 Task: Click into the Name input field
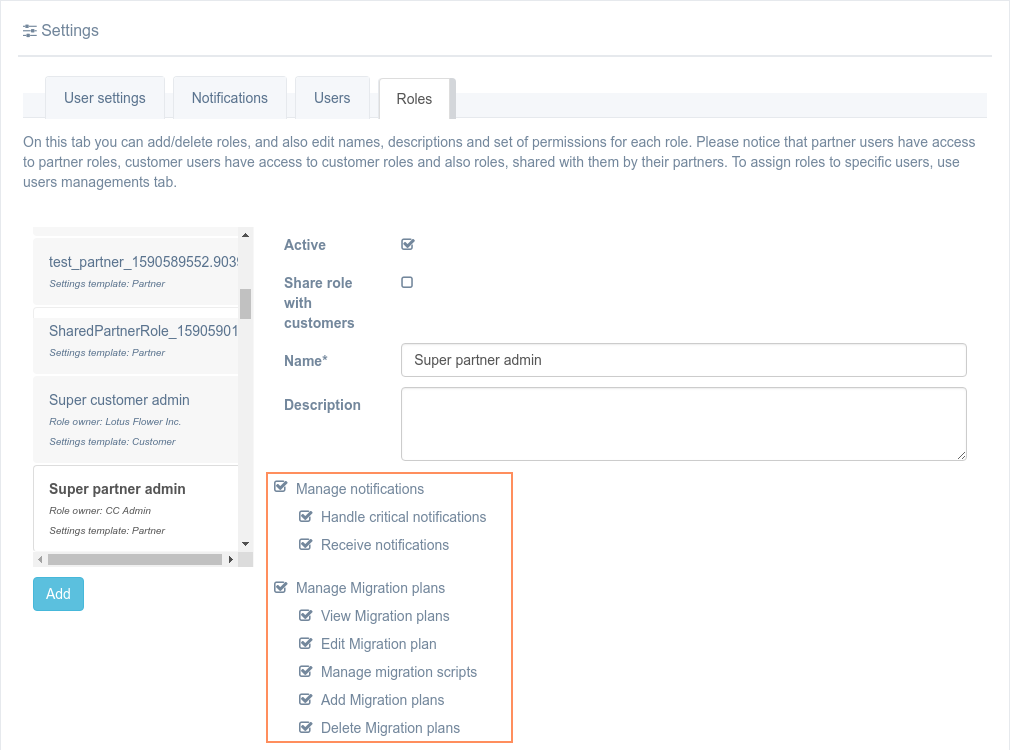(683, 360)
